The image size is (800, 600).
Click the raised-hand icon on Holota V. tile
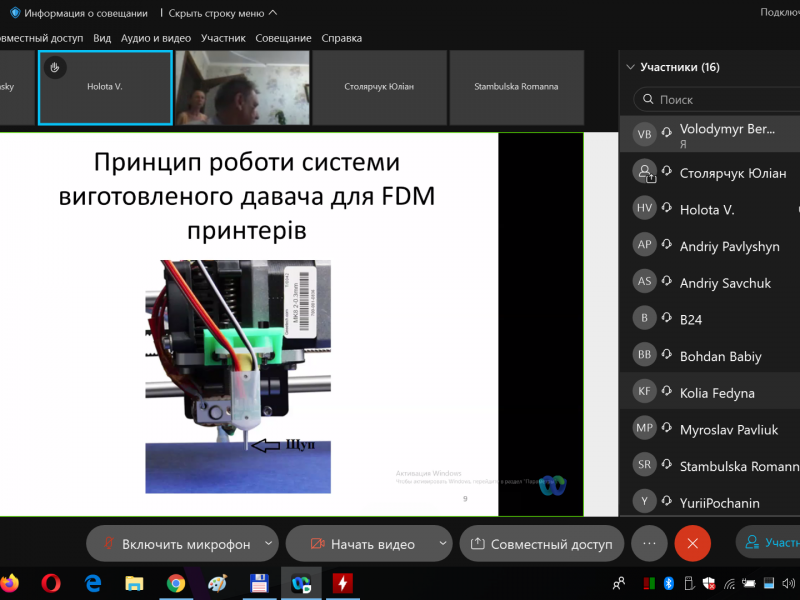click(x=56, y=68)
